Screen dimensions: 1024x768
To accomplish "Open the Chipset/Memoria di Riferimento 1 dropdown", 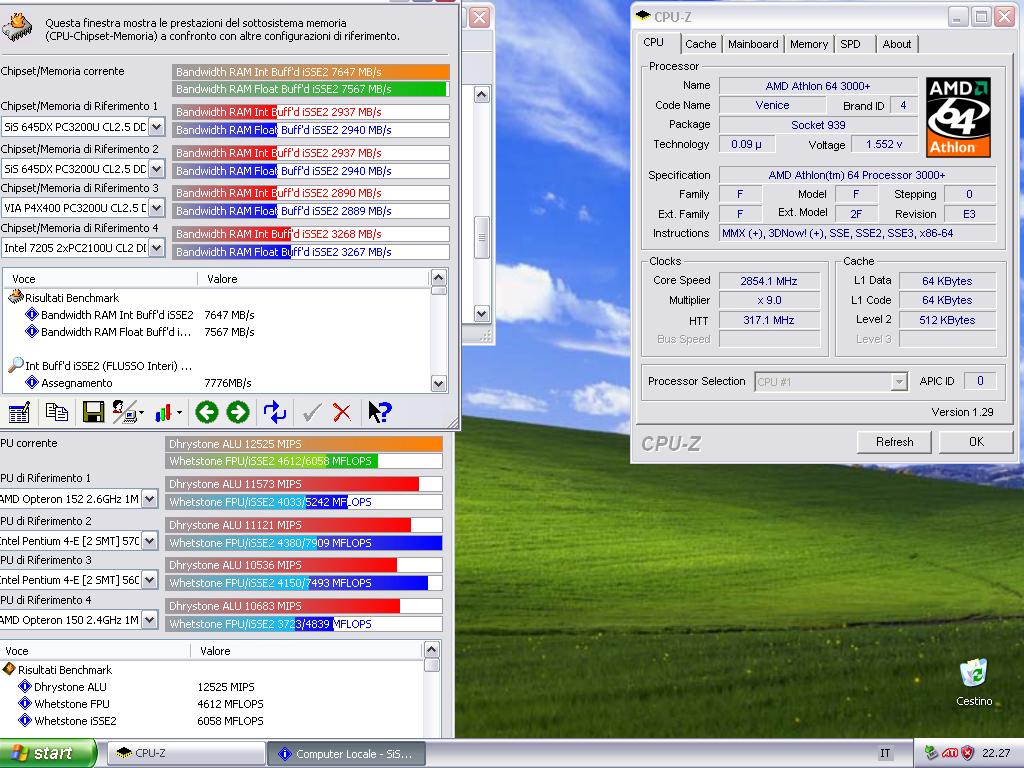I will point(156,127).
